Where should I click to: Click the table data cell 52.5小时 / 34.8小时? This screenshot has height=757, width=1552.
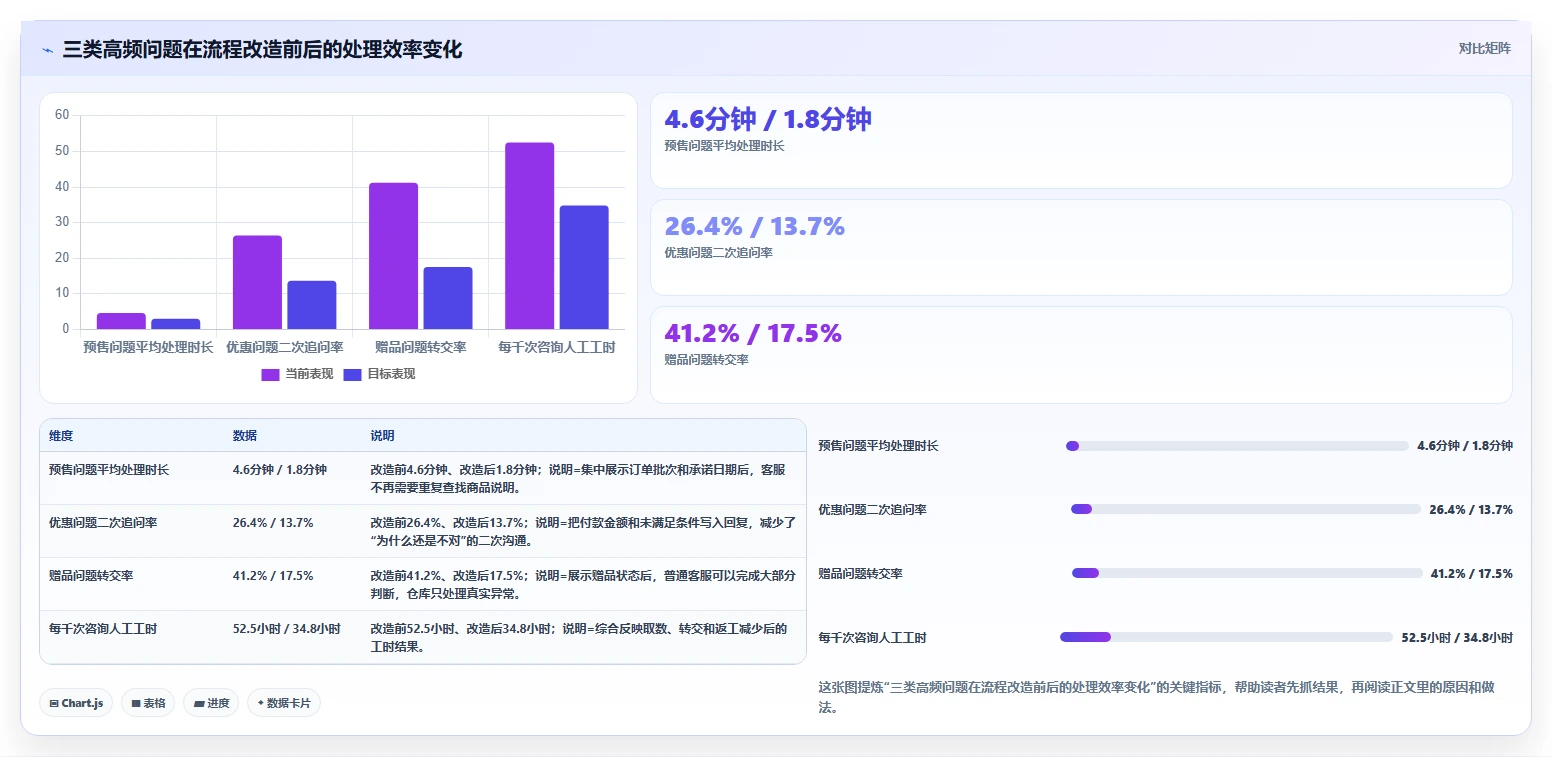click(x=286, y=629)
